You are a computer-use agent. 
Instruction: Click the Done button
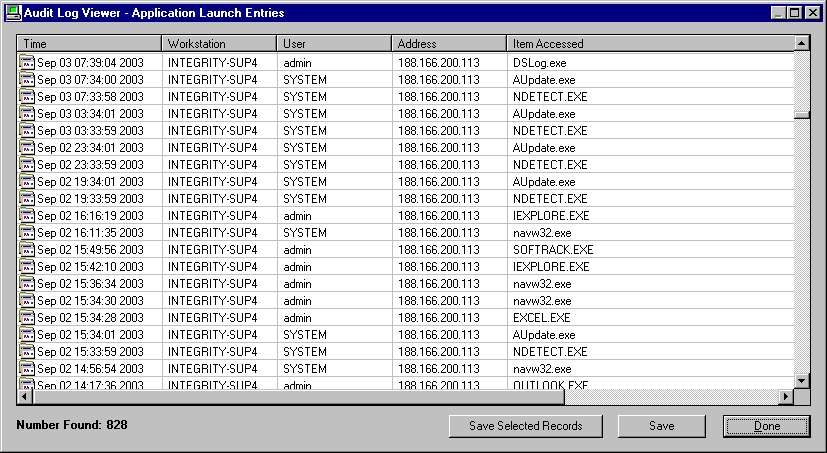[767, 426]
